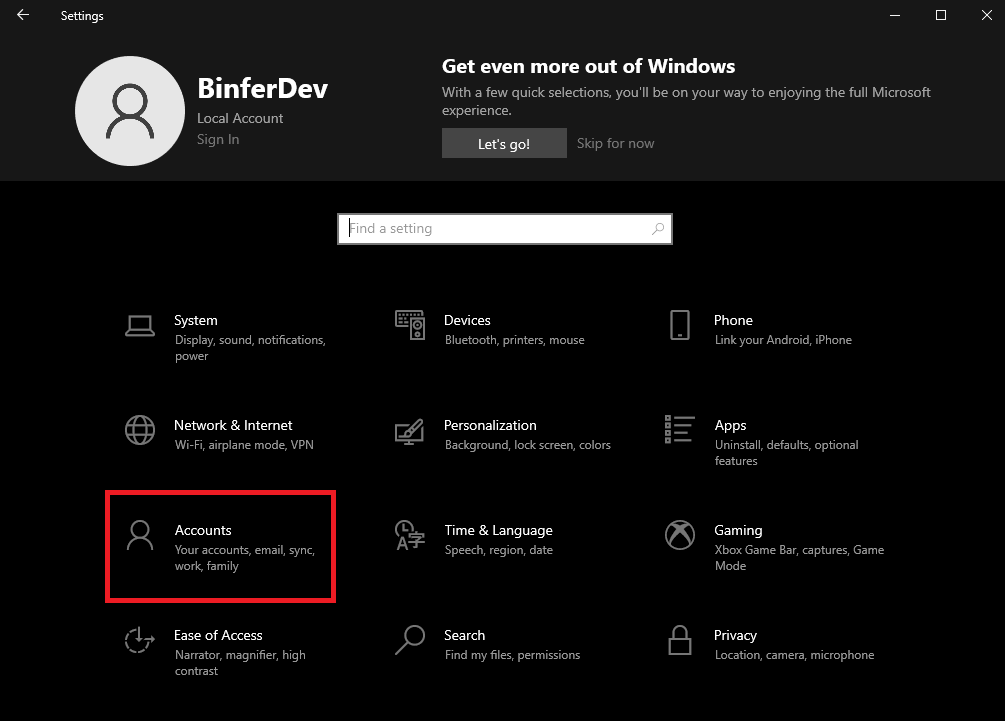Minimize the Settings window
This screenshot has width=1005, height=721.
pyautogui.click(x=895, y=15)
